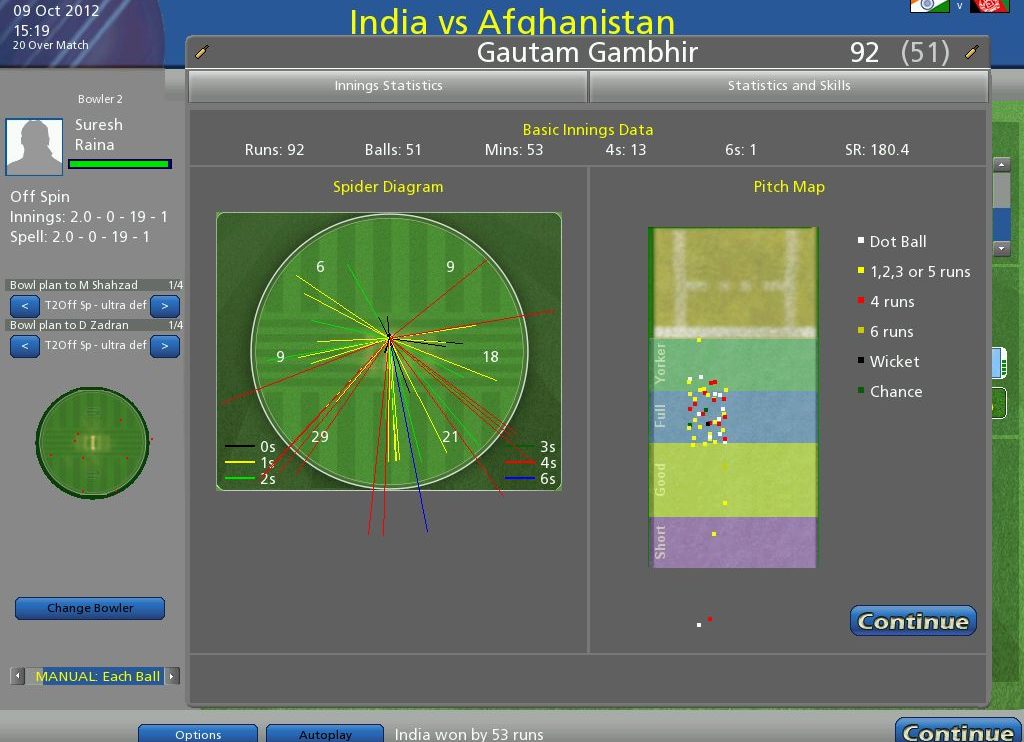Select previous bowl plan to M Shahzad
Viewport: 1024px width, 742px height.
click(25, 306)
